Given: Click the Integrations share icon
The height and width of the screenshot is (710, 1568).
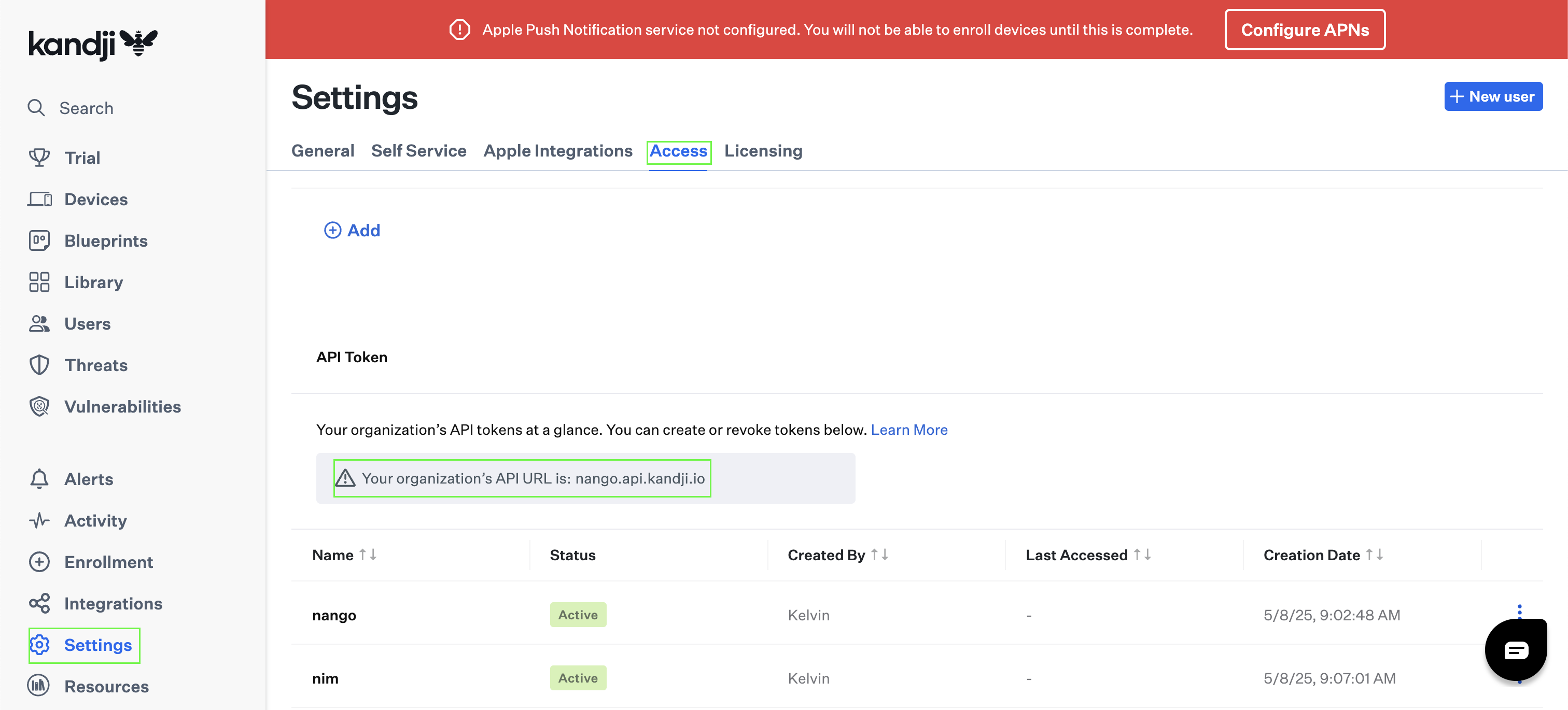Looking at the screenshot, I should click(x=39, y=603).
